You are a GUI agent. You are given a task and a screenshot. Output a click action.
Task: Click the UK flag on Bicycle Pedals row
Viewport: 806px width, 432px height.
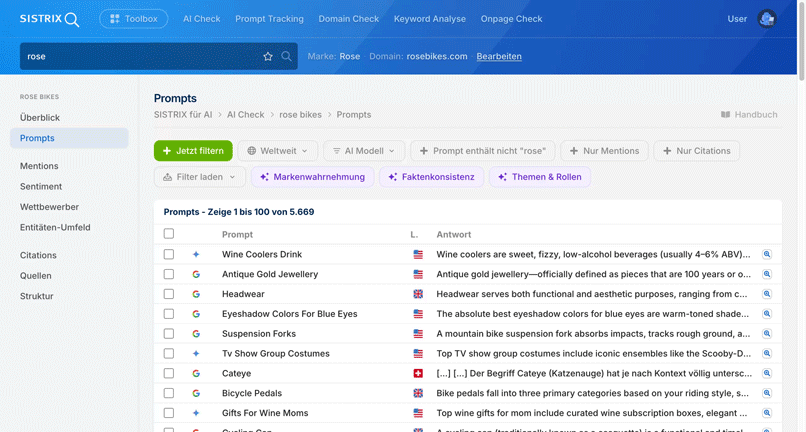(x=418, y=393)
